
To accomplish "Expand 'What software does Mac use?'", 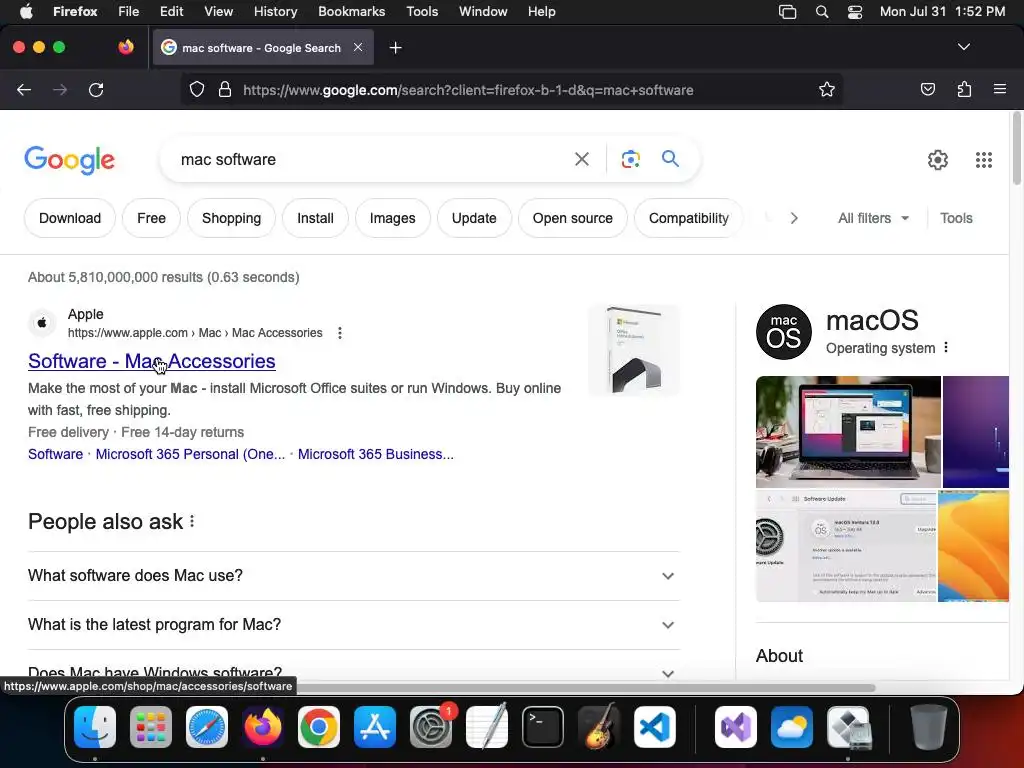I will [x=353, y=575].
